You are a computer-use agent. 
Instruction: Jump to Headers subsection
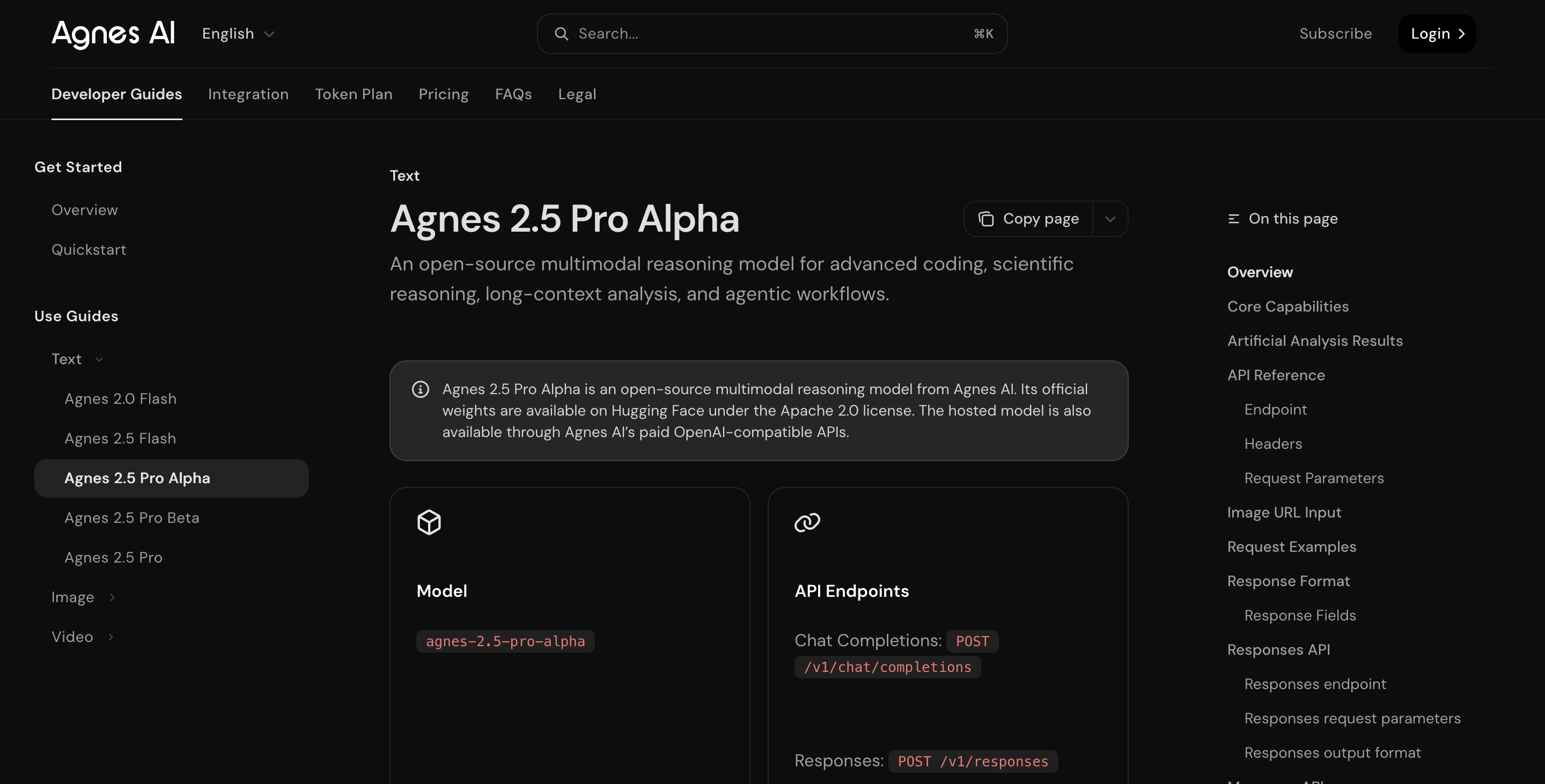tap(1272, 443)
